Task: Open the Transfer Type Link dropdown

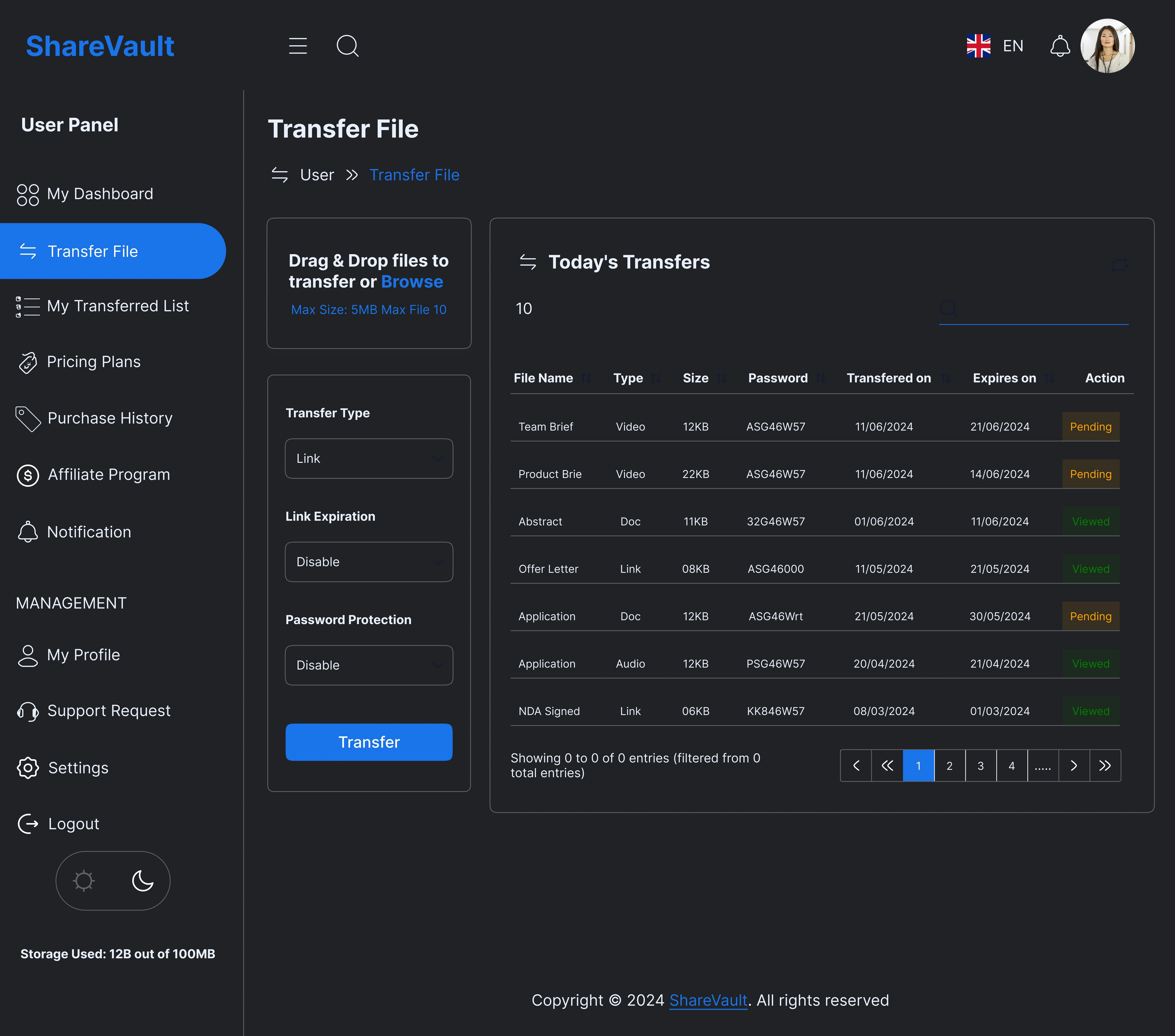Action: (369, 459)
